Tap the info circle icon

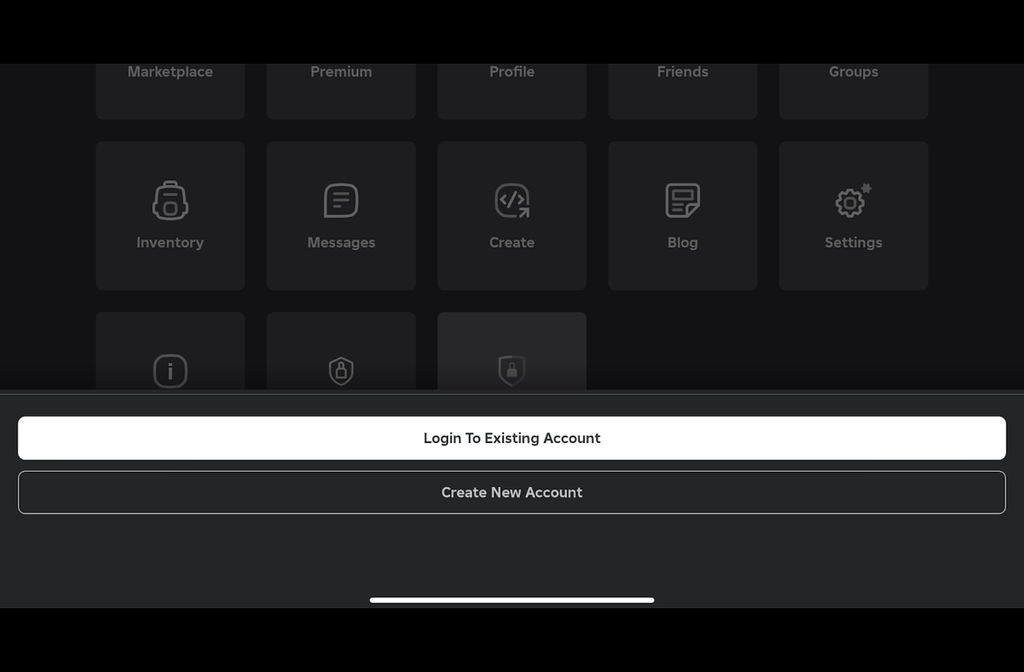point(170,370)
